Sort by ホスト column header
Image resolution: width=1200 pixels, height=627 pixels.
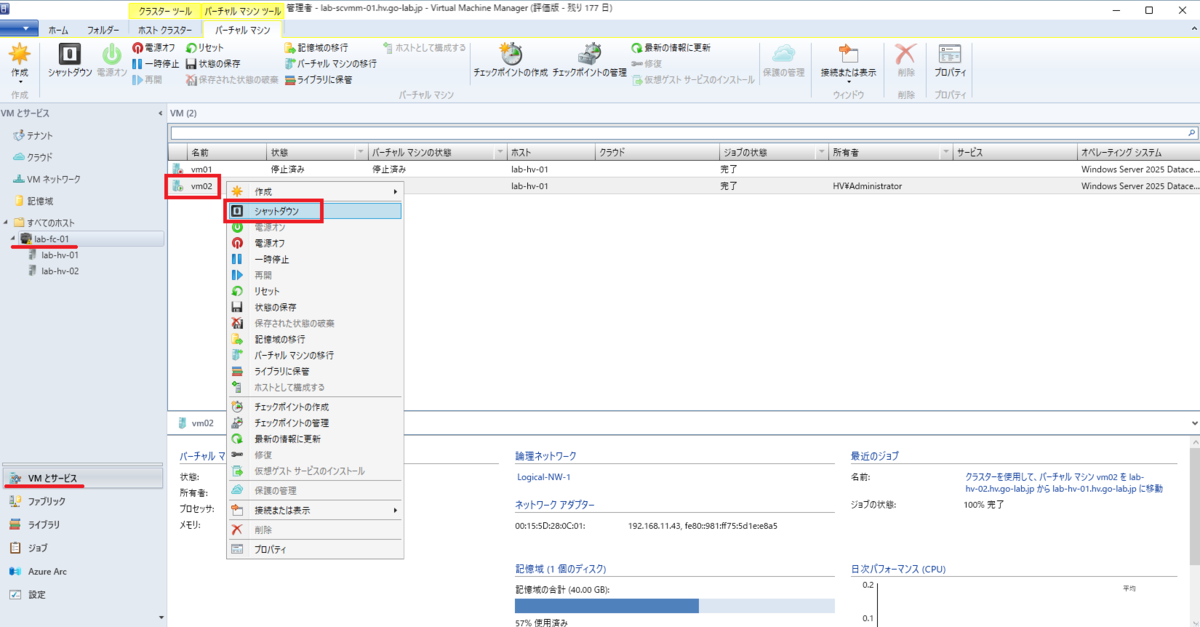coord(550,153)
